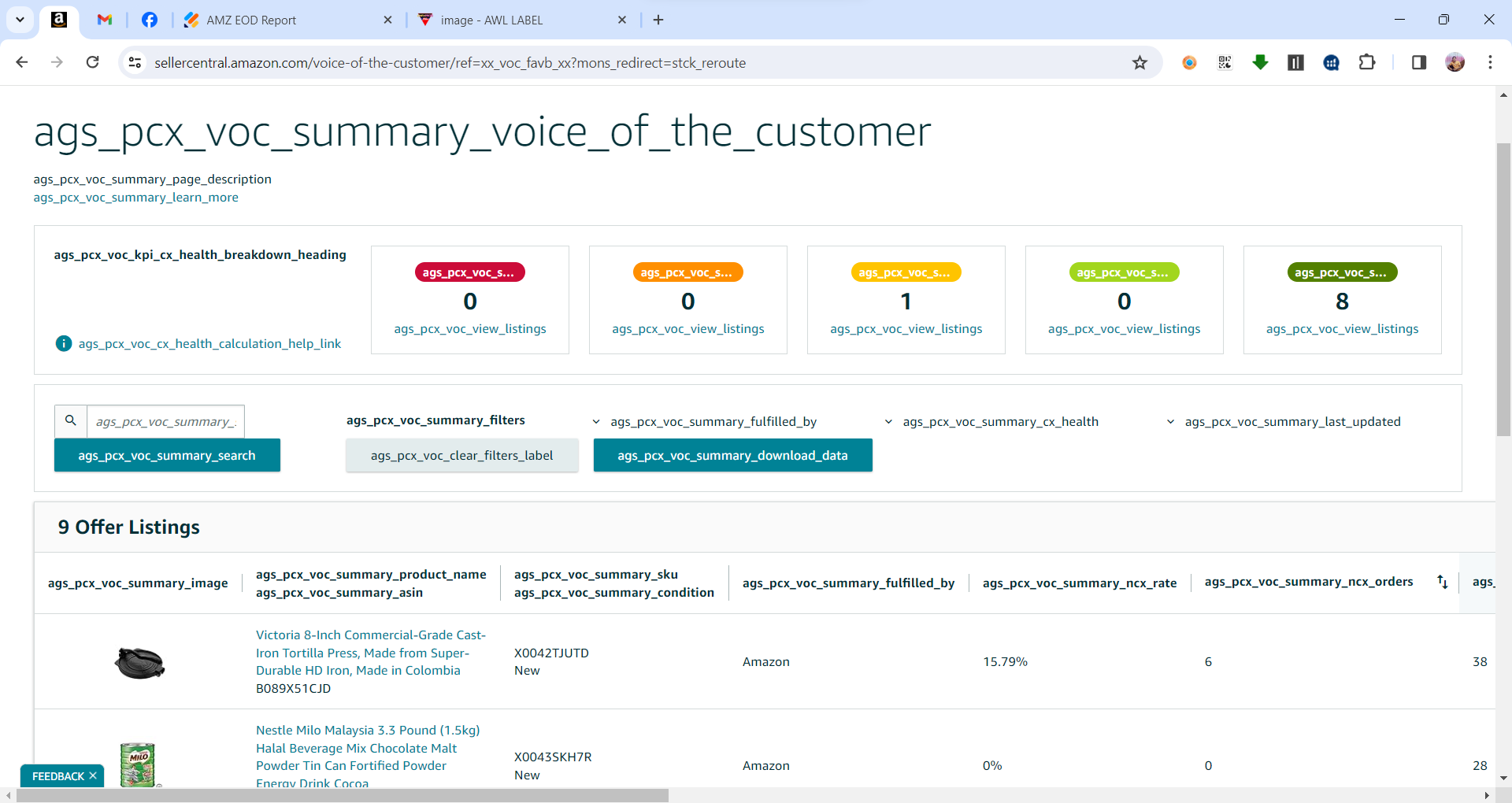Select the dark green health status badge
The width and height of the screenshot is (1512, 803).
[1342, 272]
